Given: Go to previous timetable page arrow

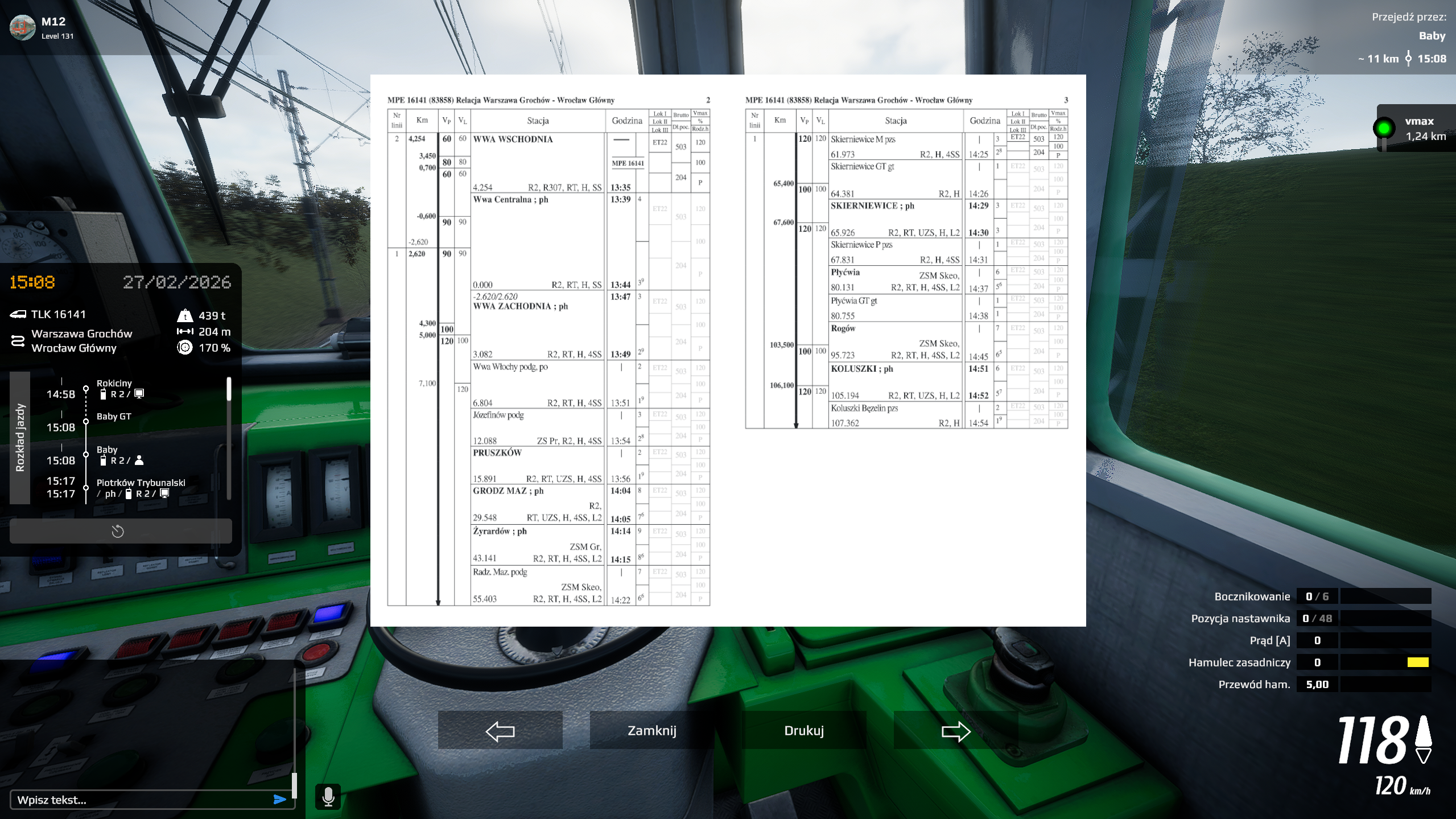Looking at the screenshot, I should click(500, 731).
